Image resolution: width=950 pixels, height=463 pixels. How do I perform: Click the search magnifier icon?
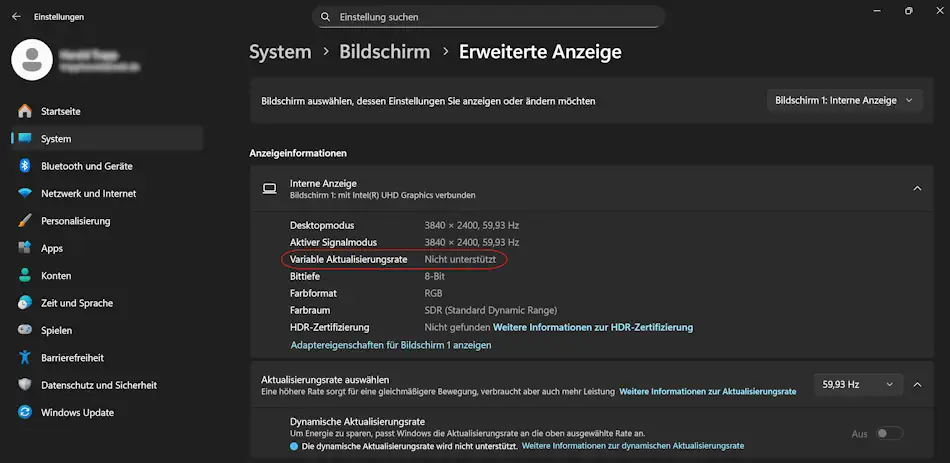[x=325, y=17]
